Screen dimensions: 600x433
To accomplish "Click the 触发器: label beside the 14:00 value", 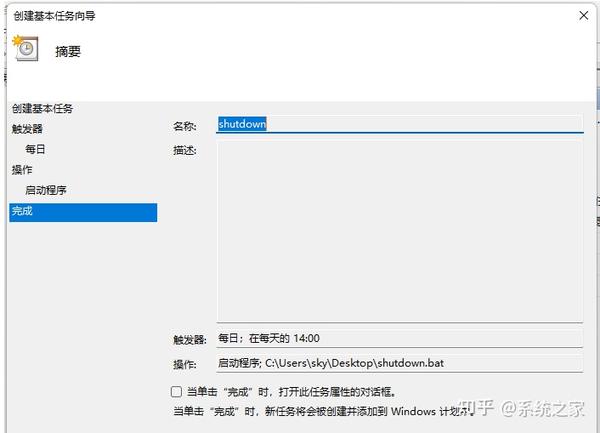I will click(190, 340).
